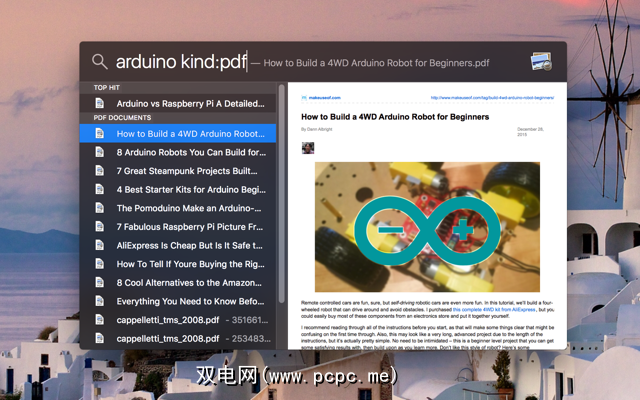Click PDF icon beside Arduino vs Raspberry Pi
The width and height of the screenshot is (640, 400).
100,103
